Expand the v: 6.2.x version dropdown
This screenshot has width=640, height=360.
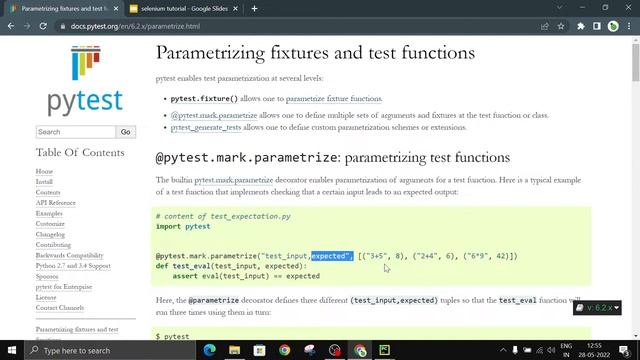(x=597, y=308)
